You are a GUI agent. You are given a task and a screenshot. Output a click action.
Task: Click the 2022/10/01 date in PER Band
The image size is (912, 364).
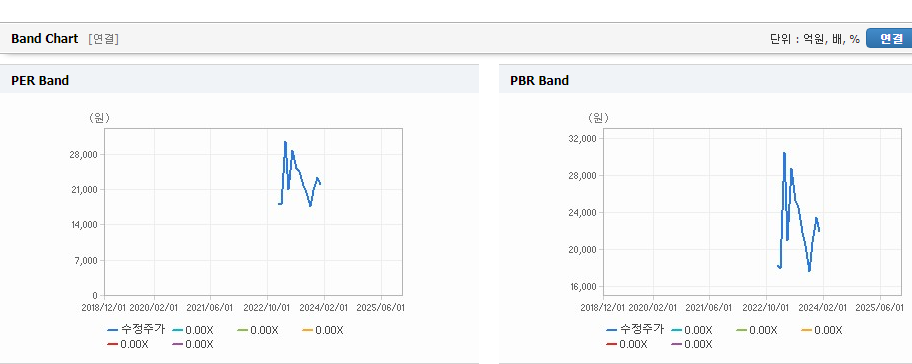268,307
